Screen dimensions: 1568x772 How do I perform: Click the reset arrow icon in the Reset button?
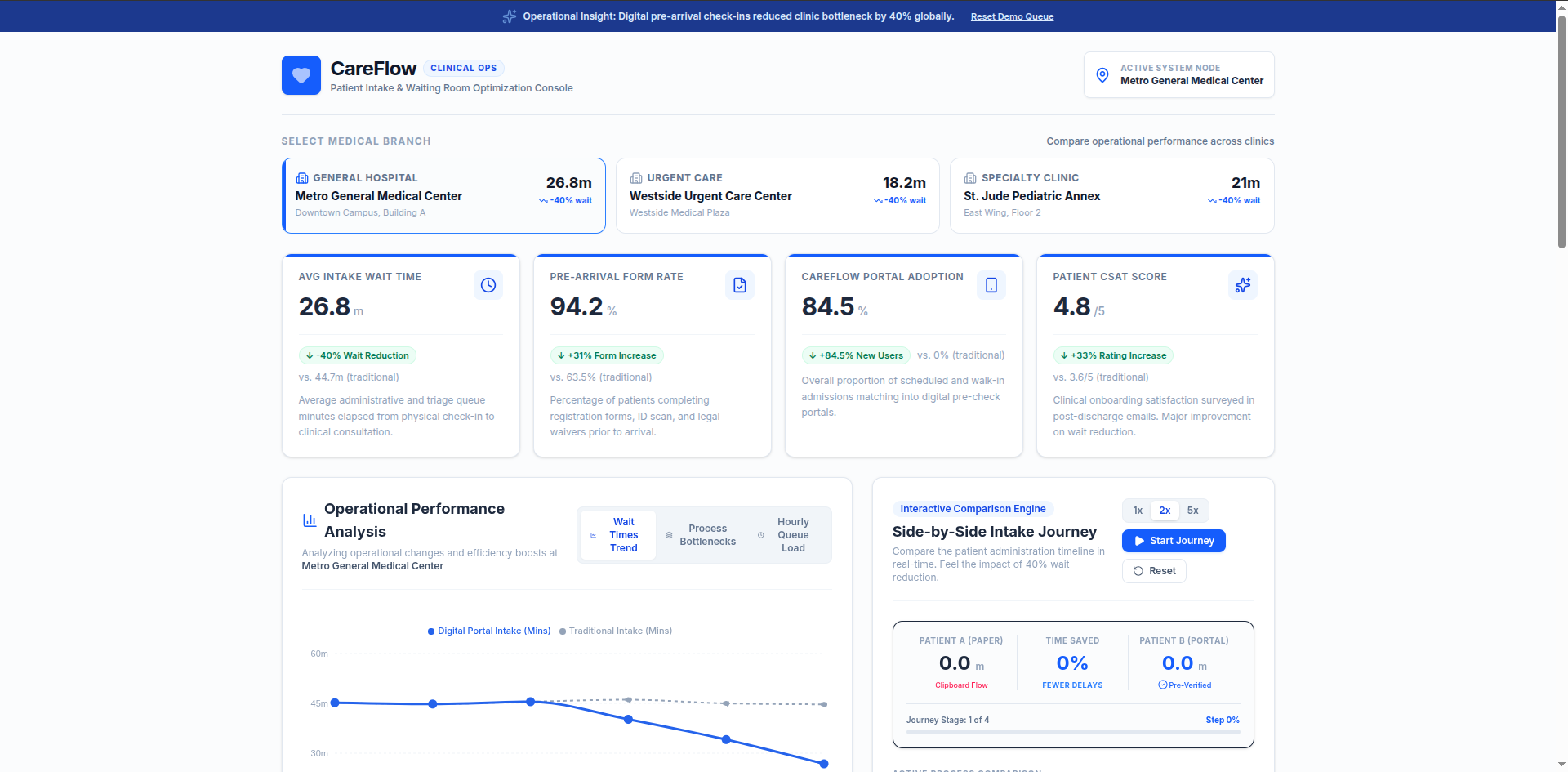[1138, 571]
